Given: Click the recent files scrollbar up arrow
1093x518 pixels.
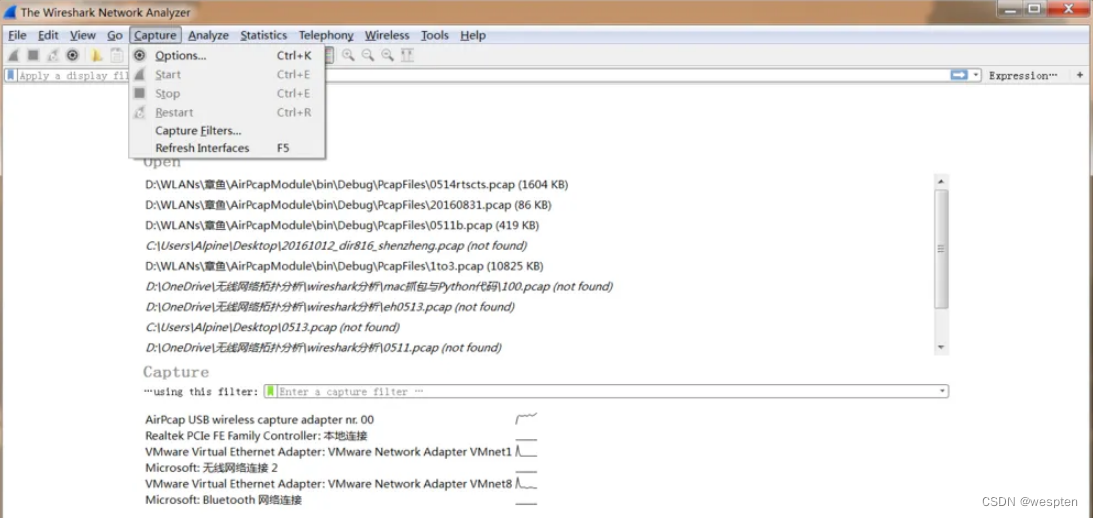Looking at the screenshot, I should [x=941, y=181].
